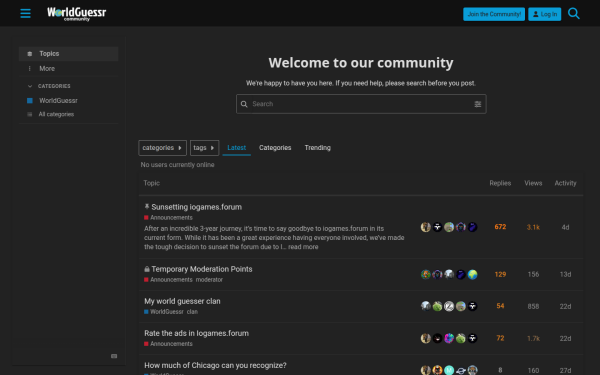Collapse the Categories sidebar section
The width and height of the screenshot is (600, 375).
coord(49,86)
